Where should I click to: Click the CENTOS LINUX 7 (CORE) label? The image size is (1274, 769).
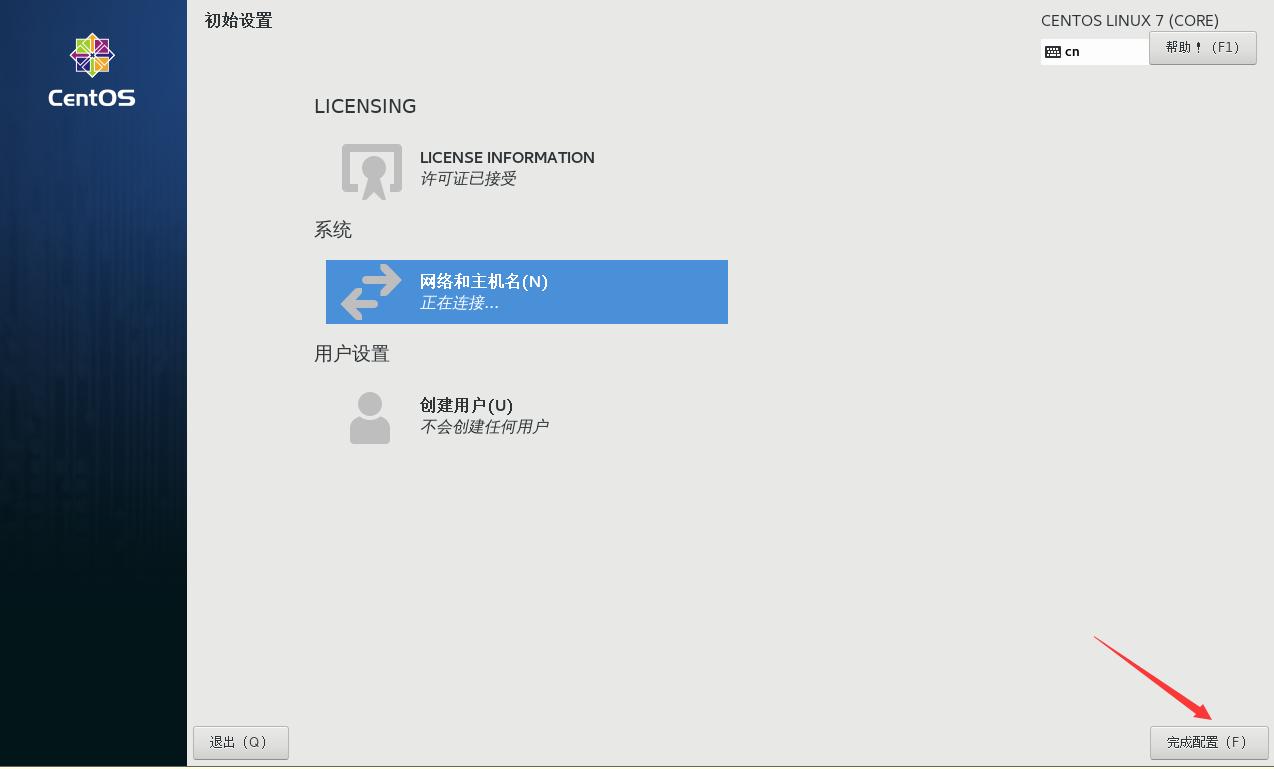point(1129,20)
